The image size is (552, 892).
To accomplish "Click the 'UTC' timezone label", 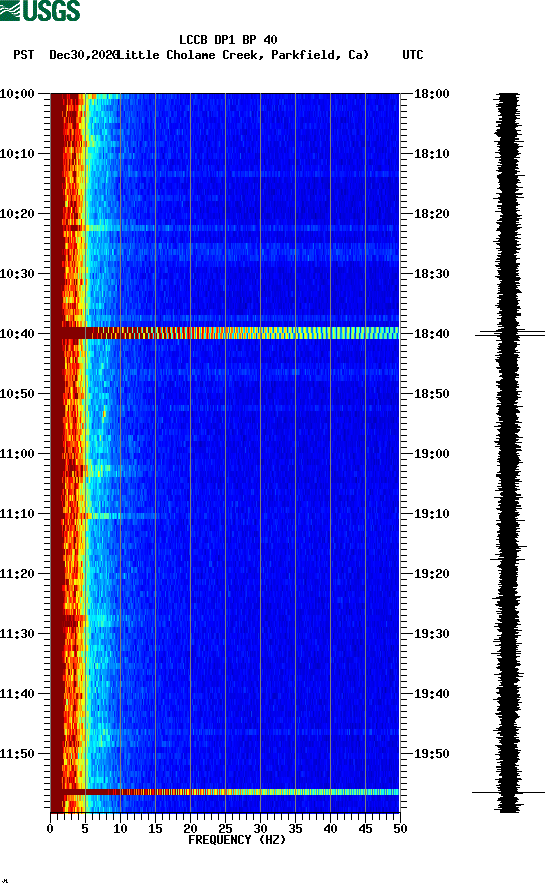I will pos(413,55).
